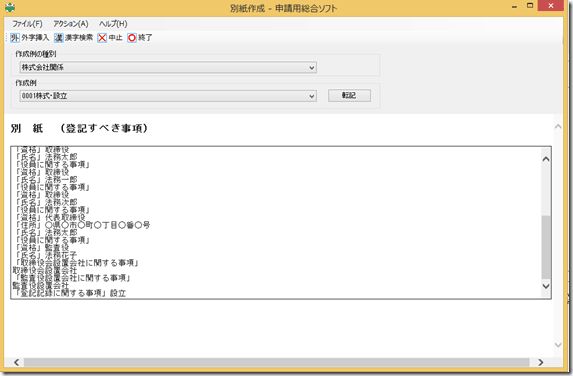
Task: Click the line 「住所」○県○市○町○丁目○番○号
Action: [83, 225]
